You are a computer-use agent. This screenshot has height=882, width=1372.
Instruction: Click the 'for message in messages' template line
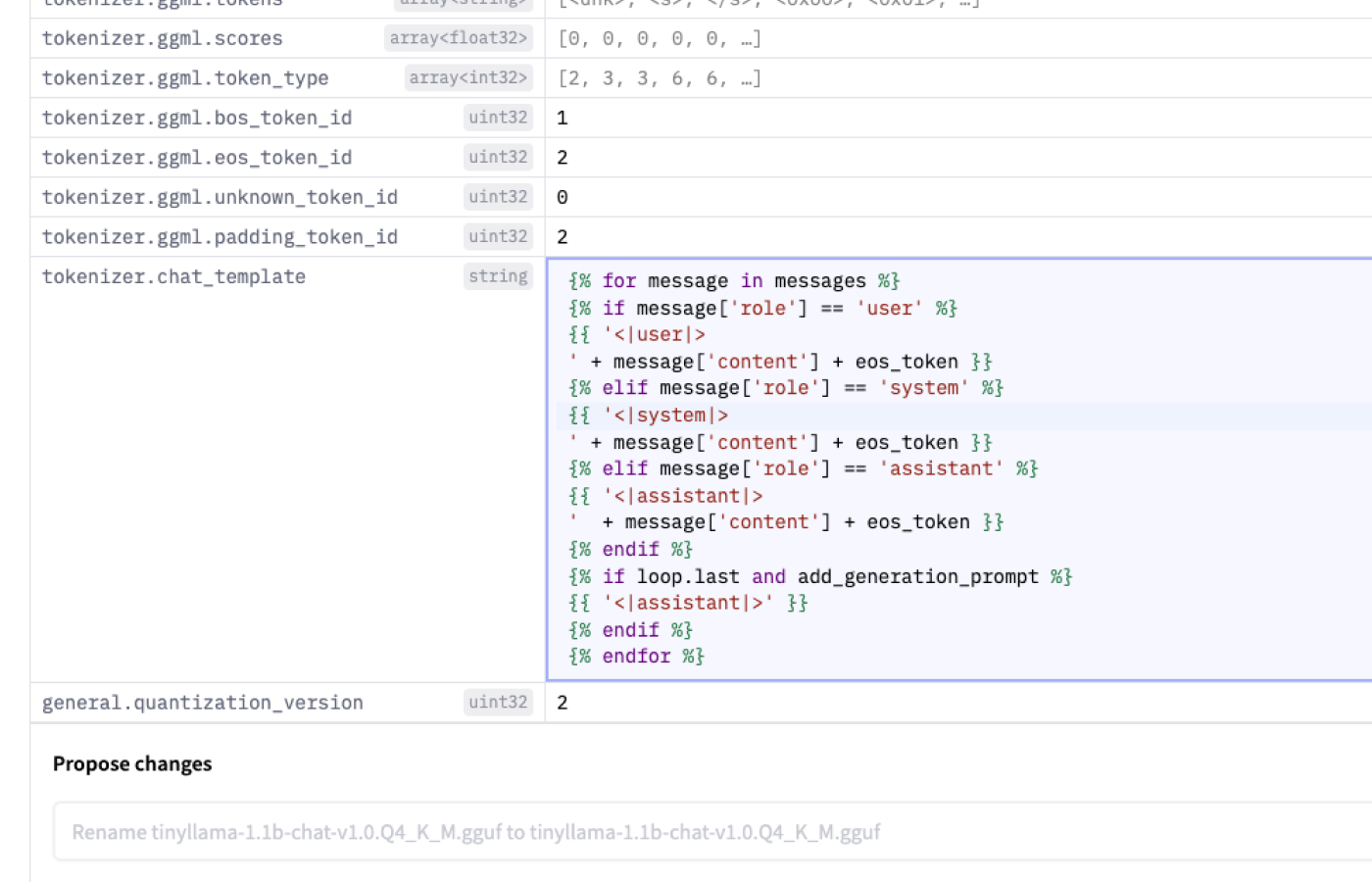(733, 281)
